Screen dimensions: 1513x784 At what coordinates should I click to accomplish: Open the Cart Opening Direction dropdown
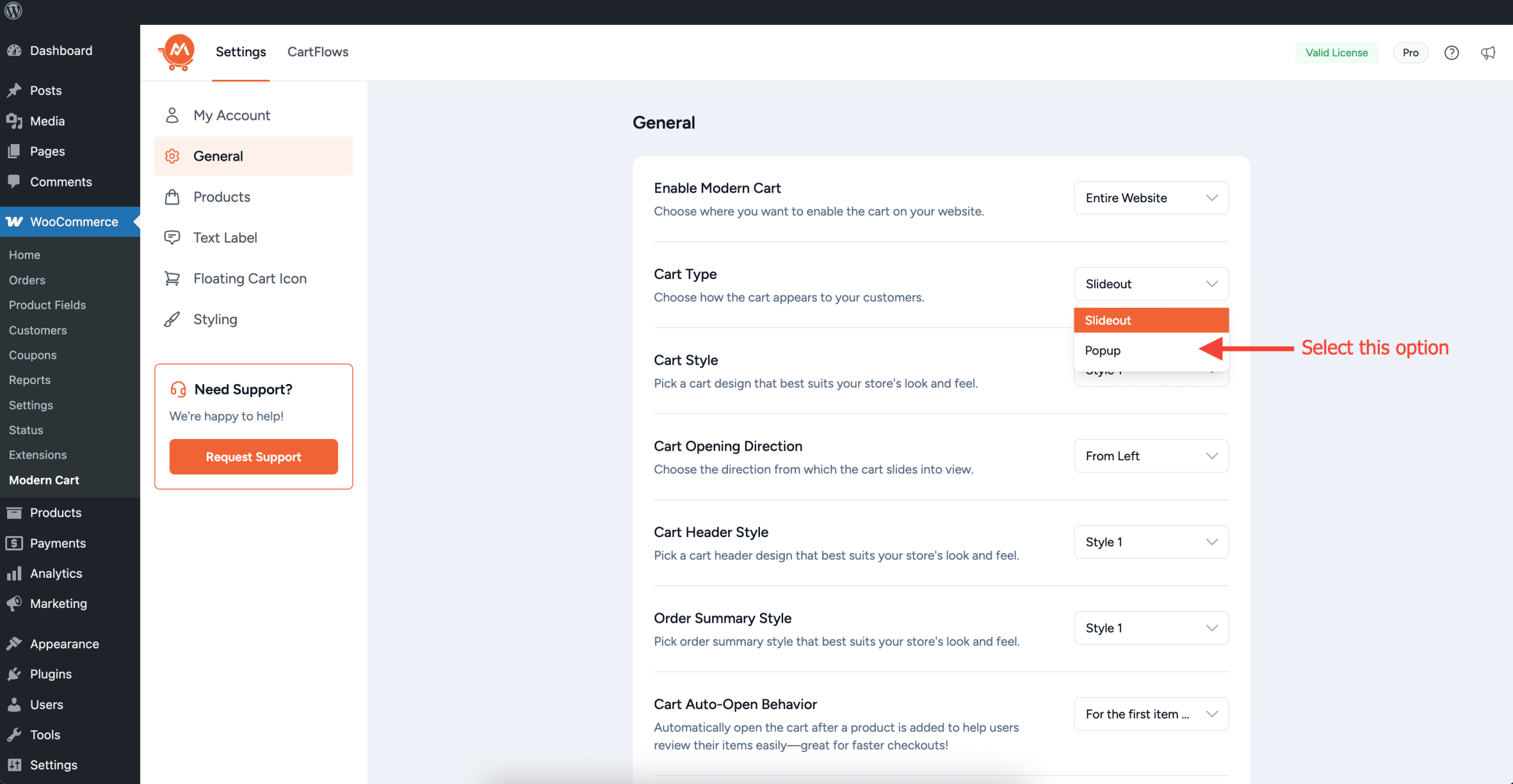pos(1151,456)
